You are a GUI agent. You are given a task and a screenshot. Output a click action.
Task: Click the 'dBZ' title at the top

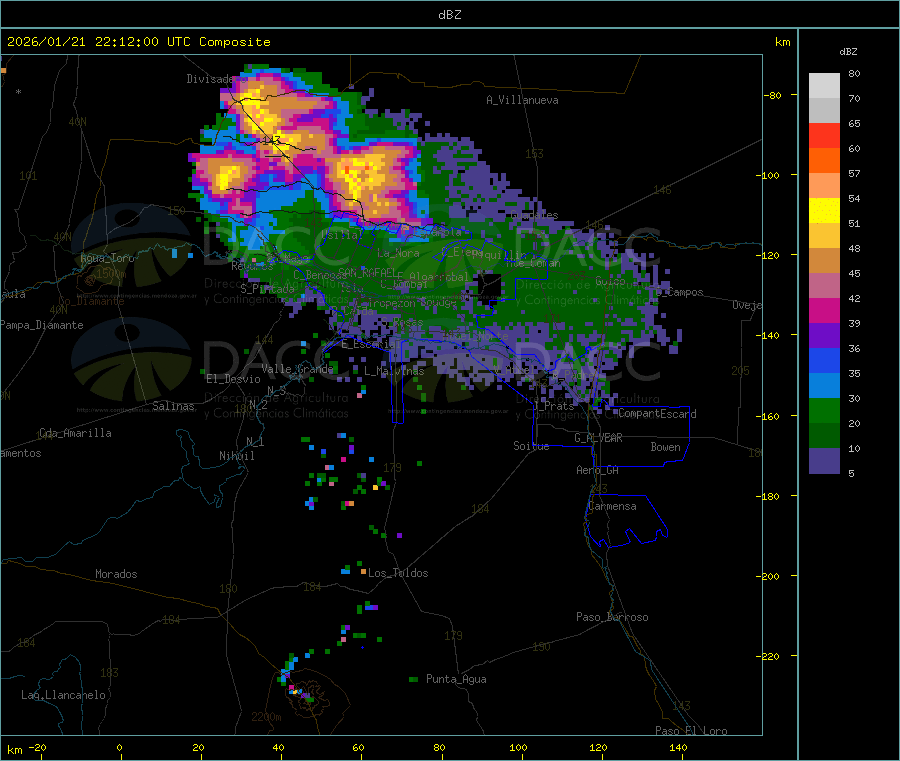click(449, 15)
